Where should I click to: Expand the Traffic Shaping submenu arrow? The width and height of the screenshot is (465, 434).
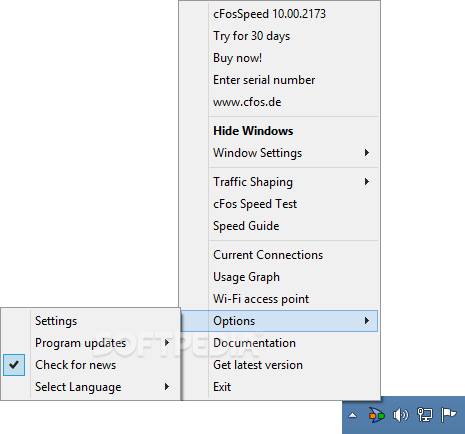pos(367,182)
